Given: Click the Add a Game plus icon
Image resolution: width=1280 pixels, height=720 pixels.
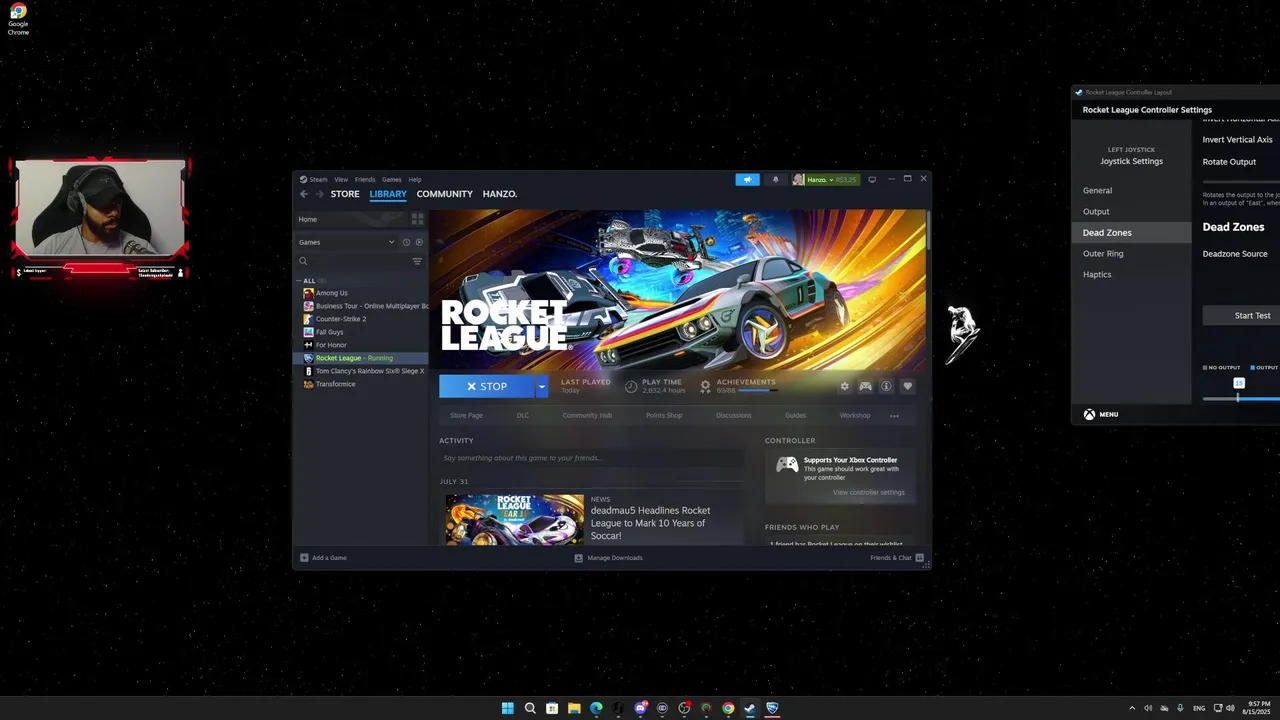Looking at the screenshot, I should coord(304,558).
